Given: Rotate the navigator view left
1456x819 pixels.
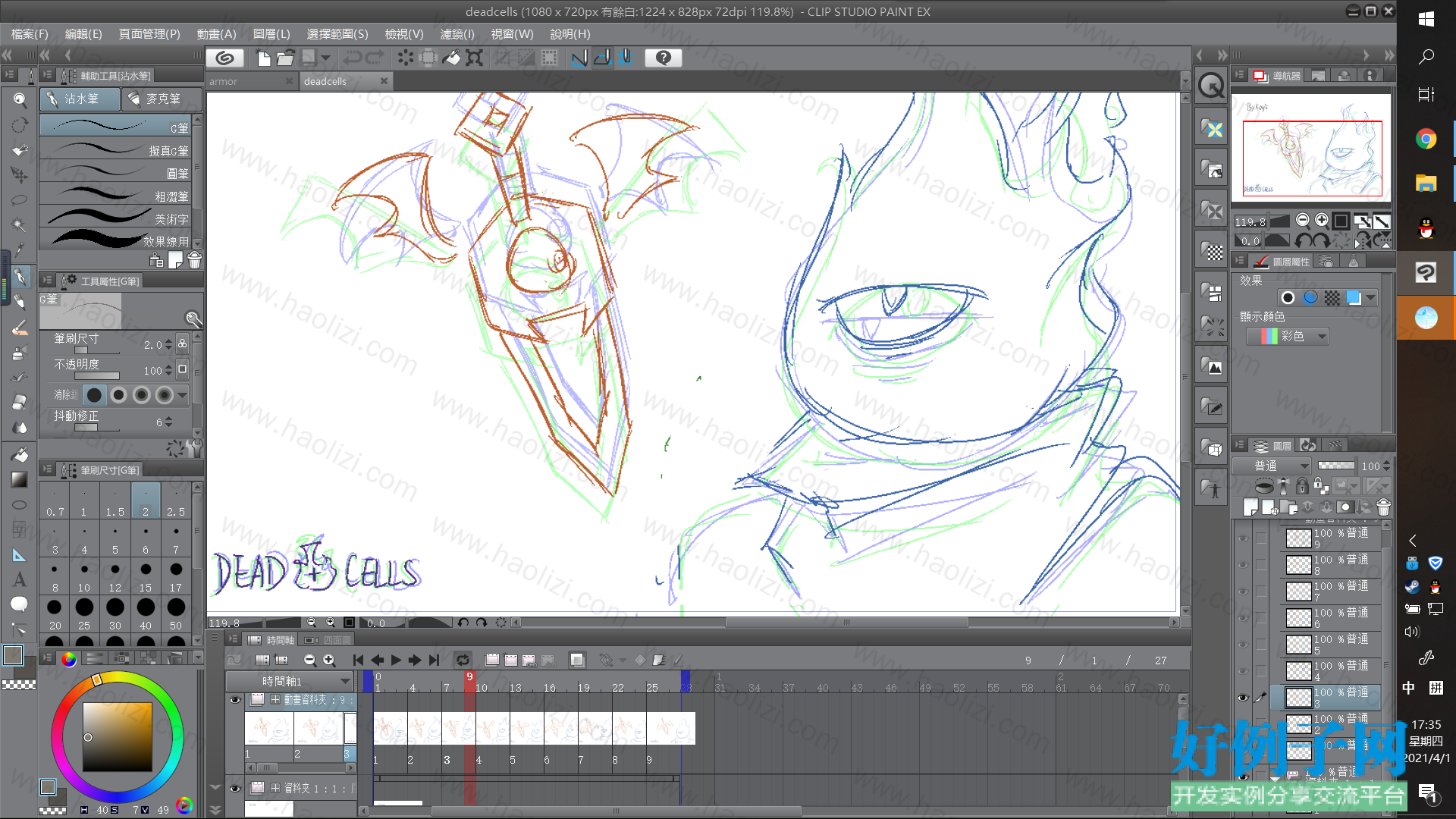Looking at the screenshot, I should 1302,241.
